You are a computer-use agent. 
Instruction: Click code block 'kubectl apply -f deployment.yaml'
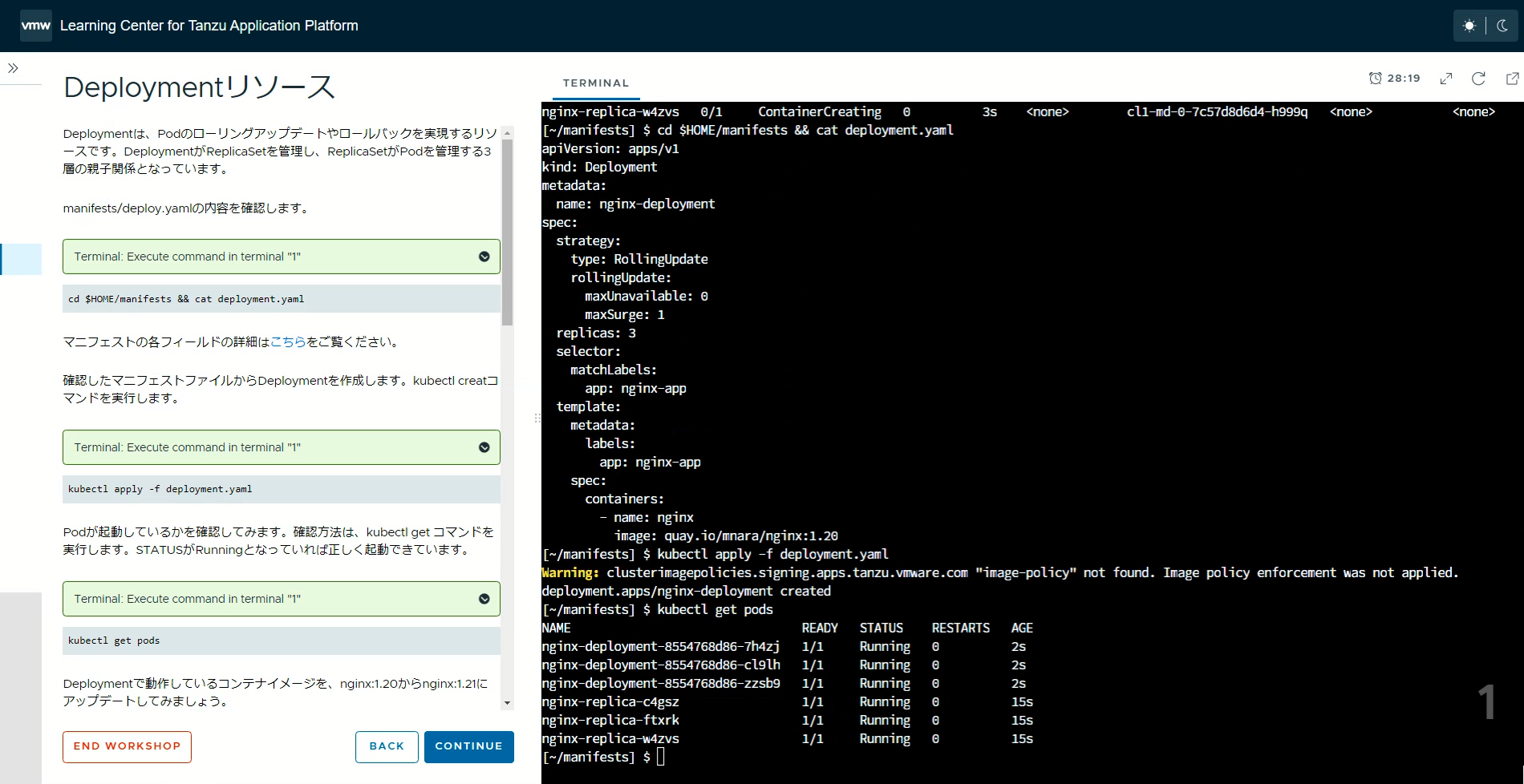(282, 489)
